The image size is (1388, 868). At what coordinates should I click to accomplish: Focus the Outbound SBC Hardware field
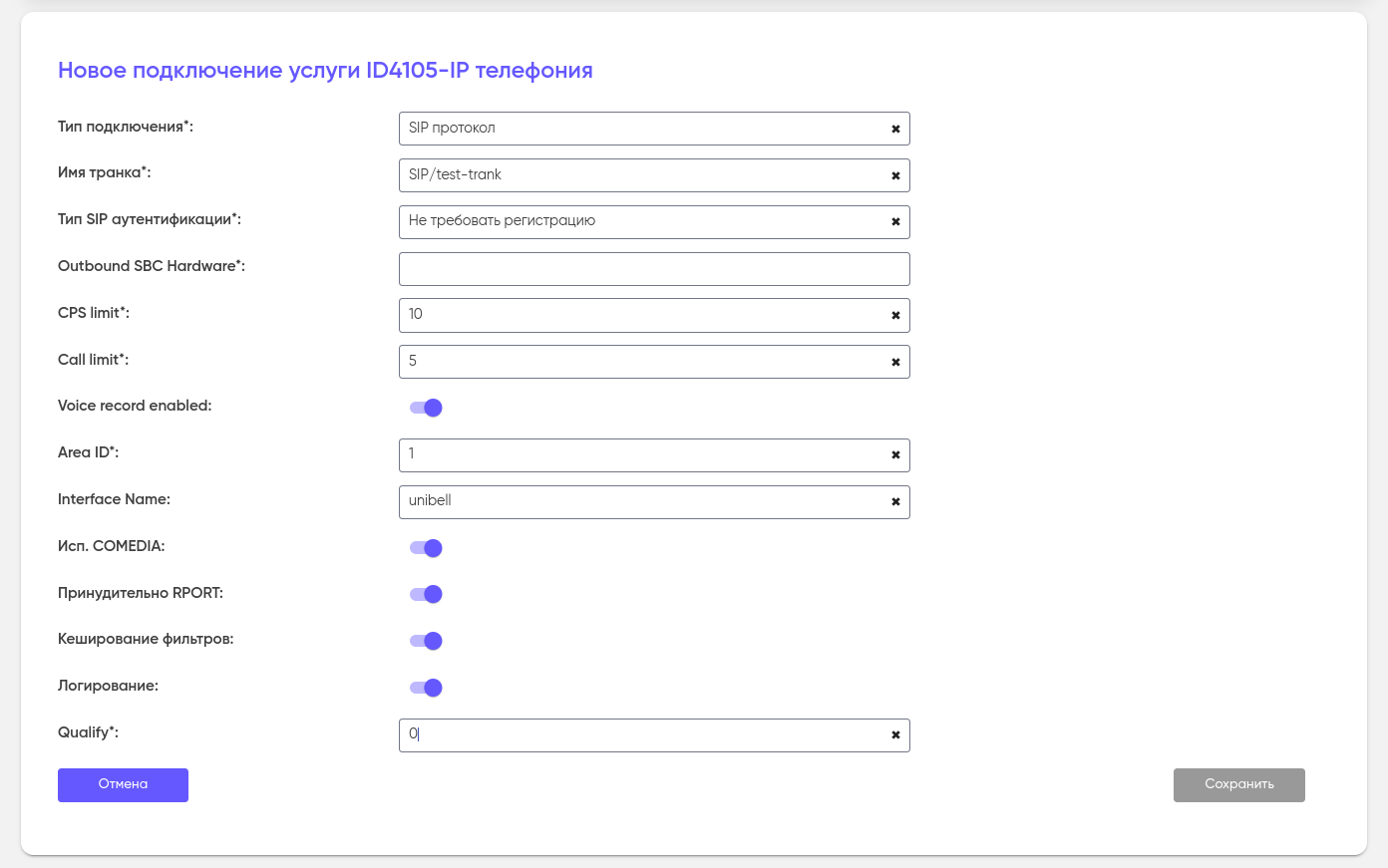coord(654,269)
